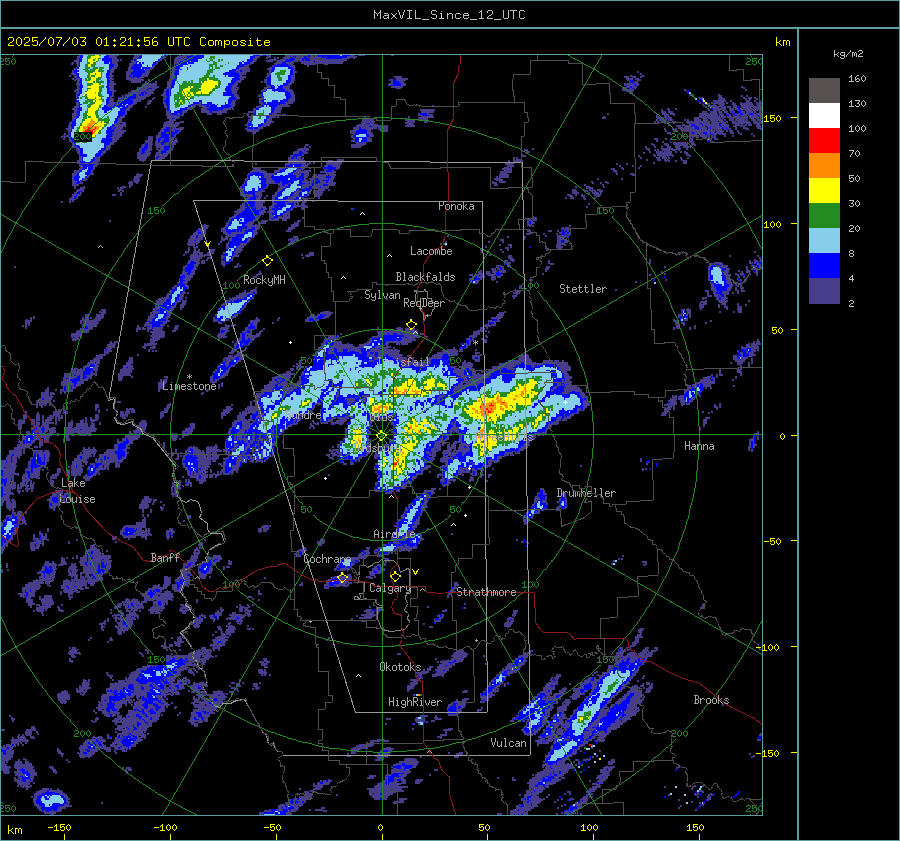Viewport: 900px width, 841px height.
Task: Click the Stettler town label
Action: (x=583, y=289)
